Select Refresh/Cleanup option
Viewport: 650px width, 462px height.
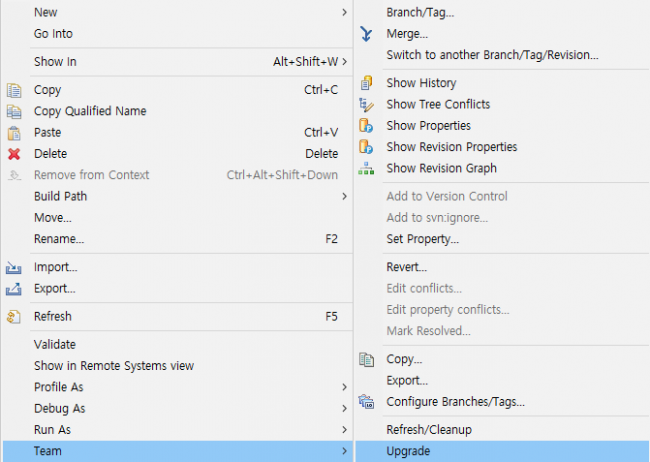429,430
